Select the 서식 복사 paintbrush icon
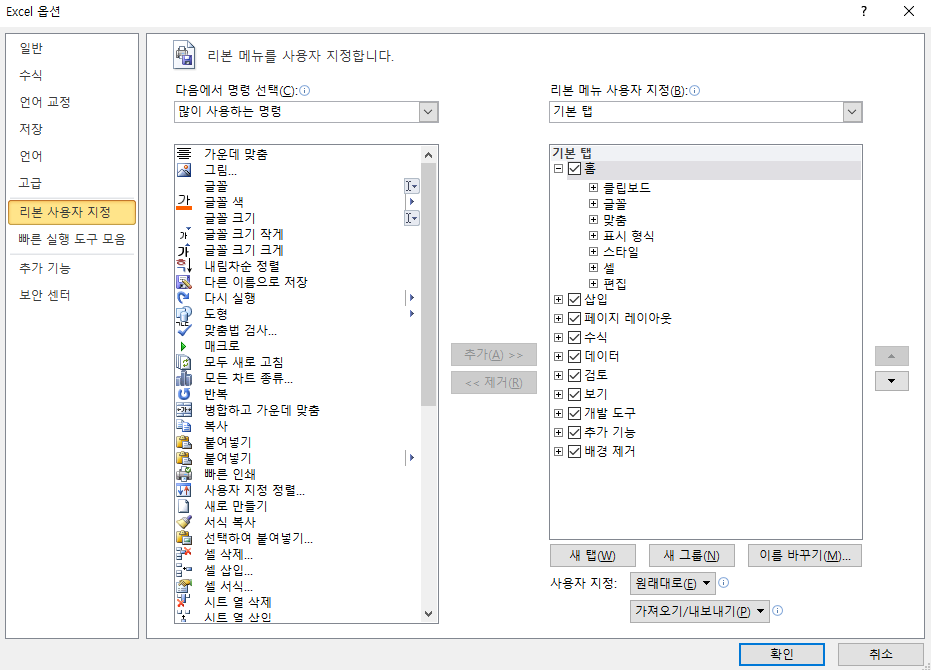Screen dimensions: 931x670 pos(184,522)
